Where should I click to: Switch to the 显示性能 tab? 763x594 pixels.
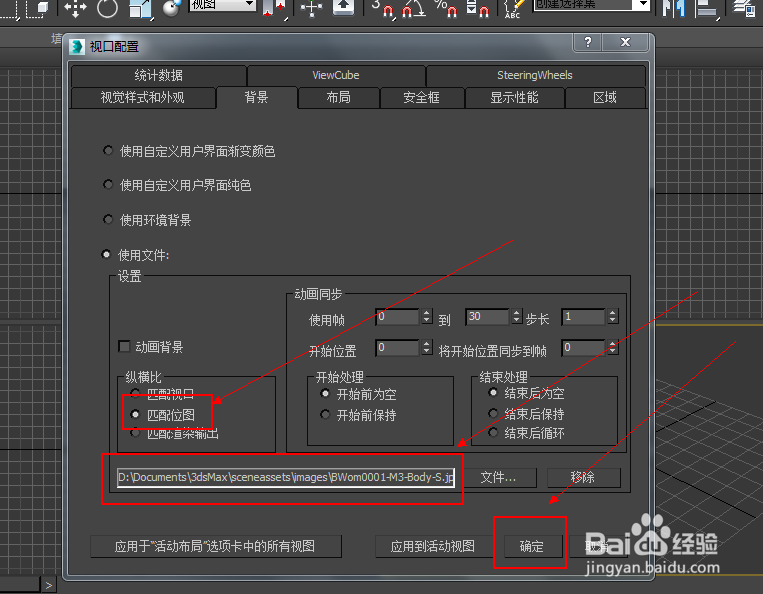(514, 98)
